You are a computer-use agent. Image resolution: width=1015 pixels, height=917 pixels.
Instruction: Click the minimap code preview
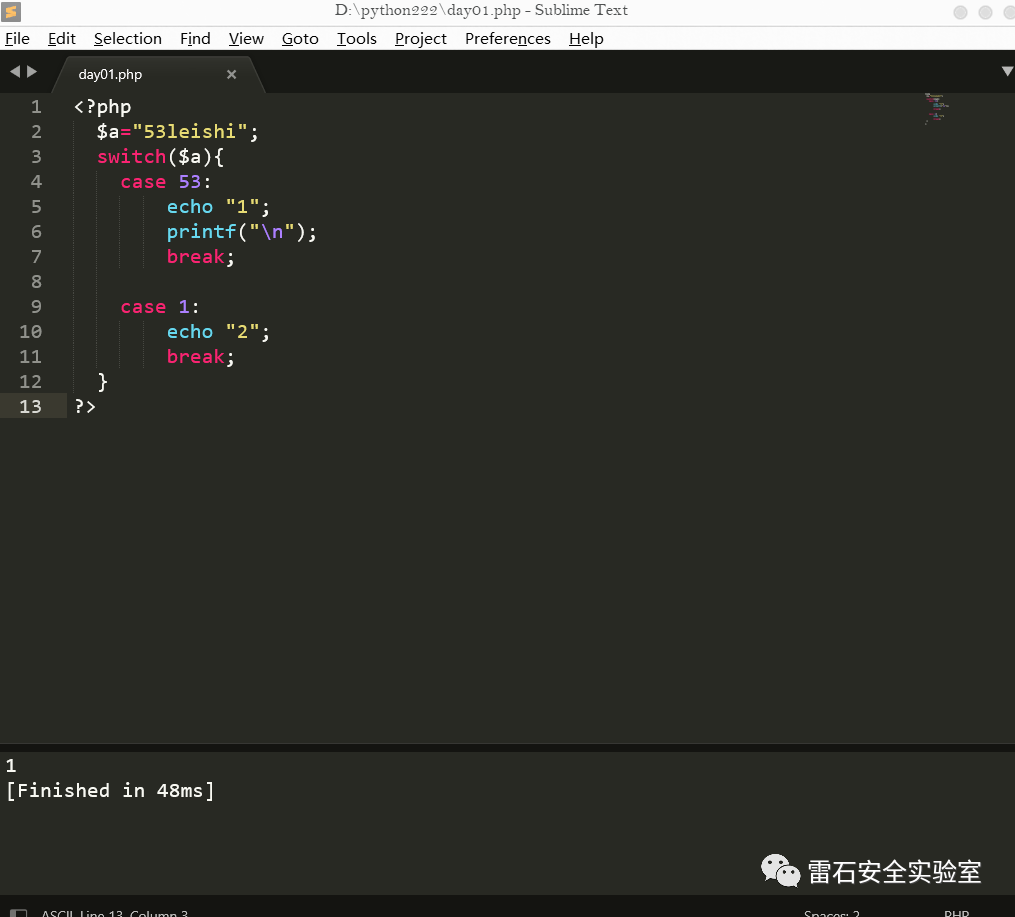coord(936,108)
